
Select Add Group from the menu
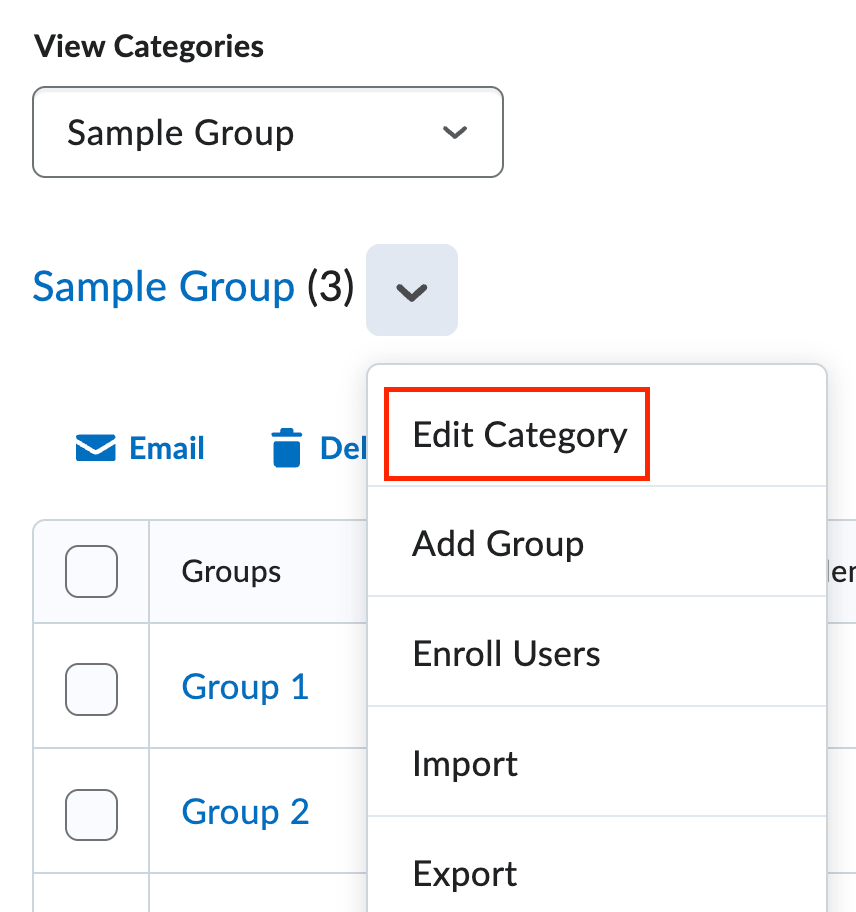(497, 543)
